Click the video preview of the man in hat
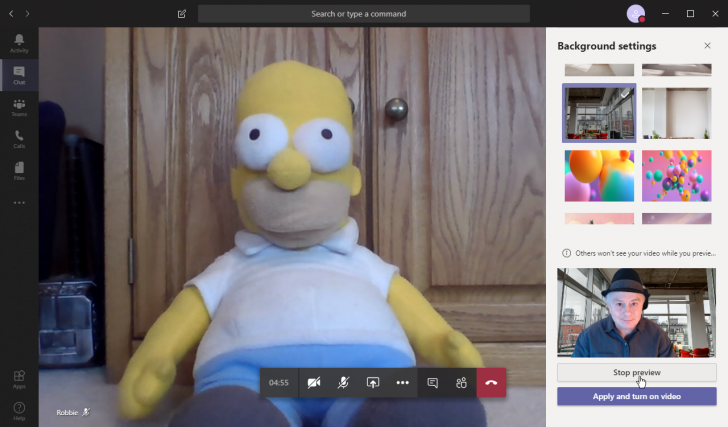 [x=637, y=312]
